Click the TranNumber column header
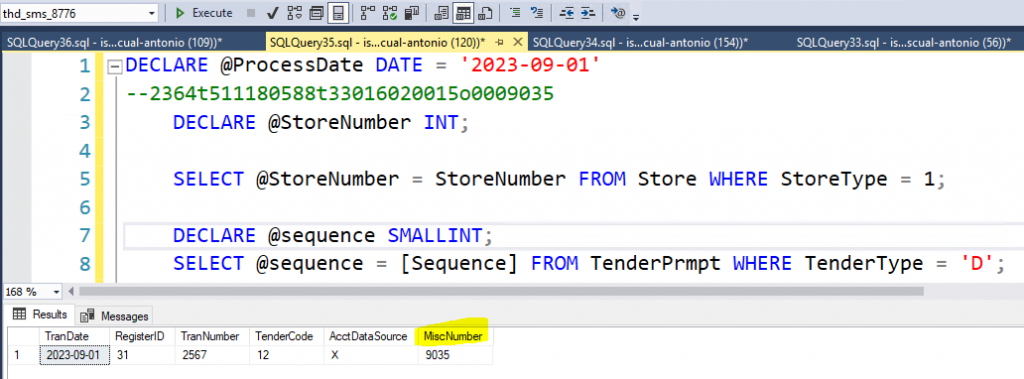This screenshot has width=1024, height=379. pos(213,337)
